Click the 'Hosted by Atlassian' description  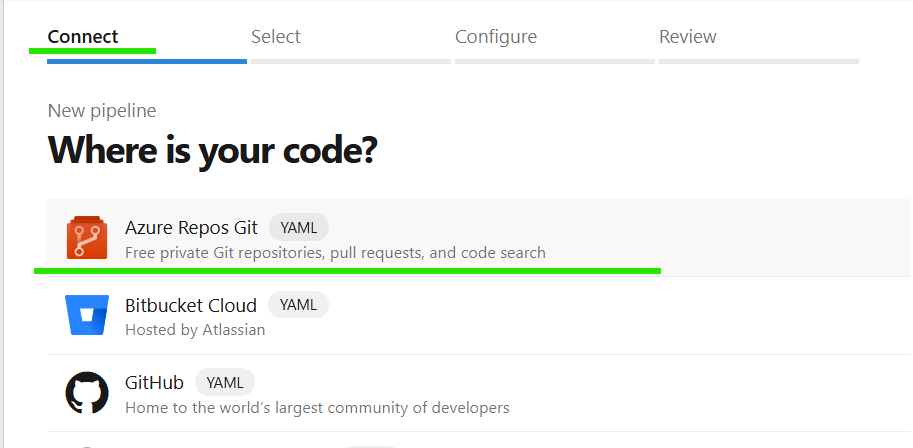click(x=195, y=330)
